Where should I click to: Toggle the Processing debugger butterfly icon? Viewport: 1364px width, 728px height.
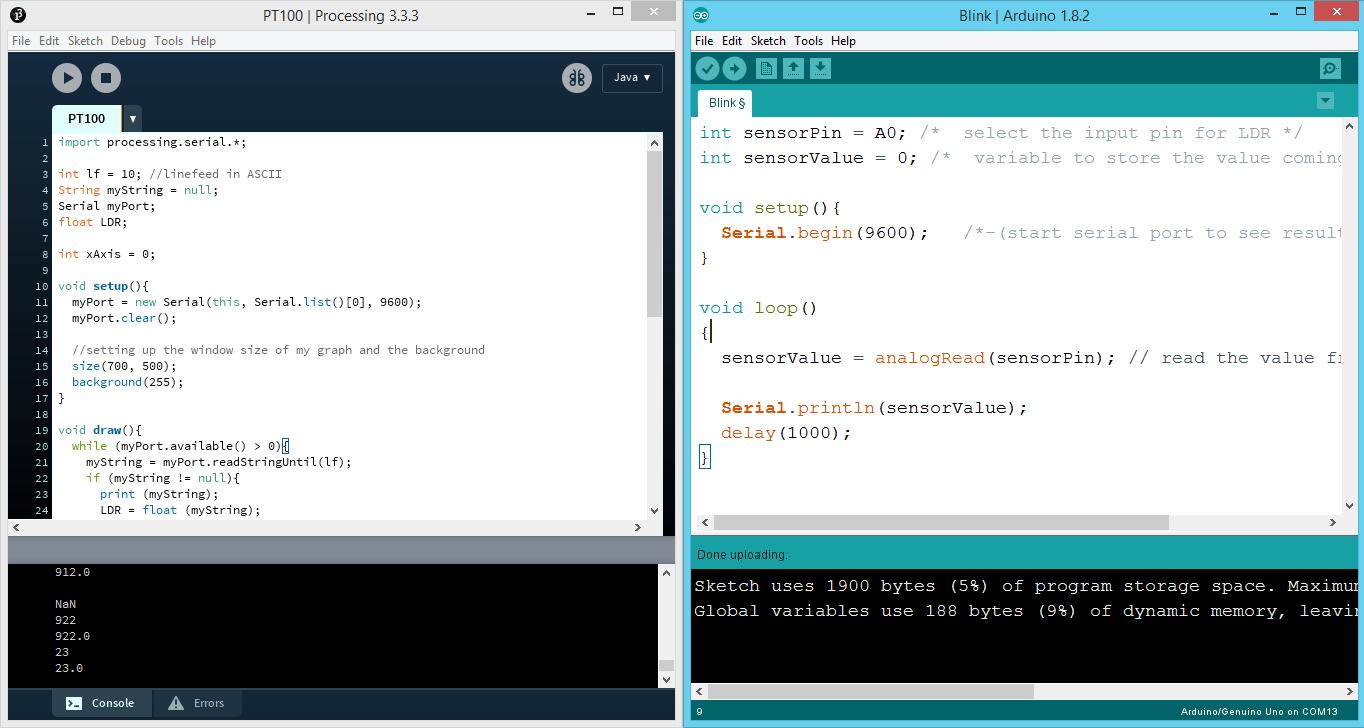577,78
